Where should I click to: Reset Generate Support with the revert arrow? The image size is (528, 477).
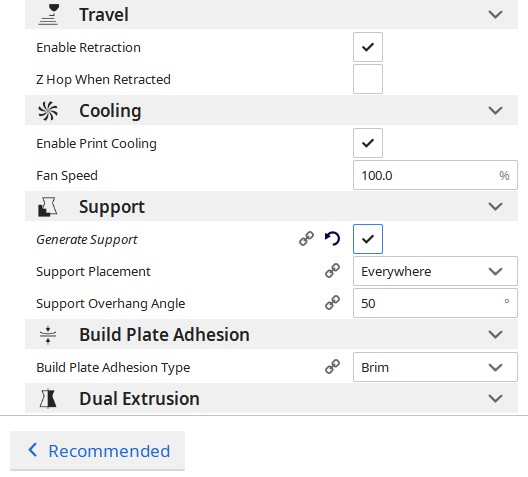332,239
